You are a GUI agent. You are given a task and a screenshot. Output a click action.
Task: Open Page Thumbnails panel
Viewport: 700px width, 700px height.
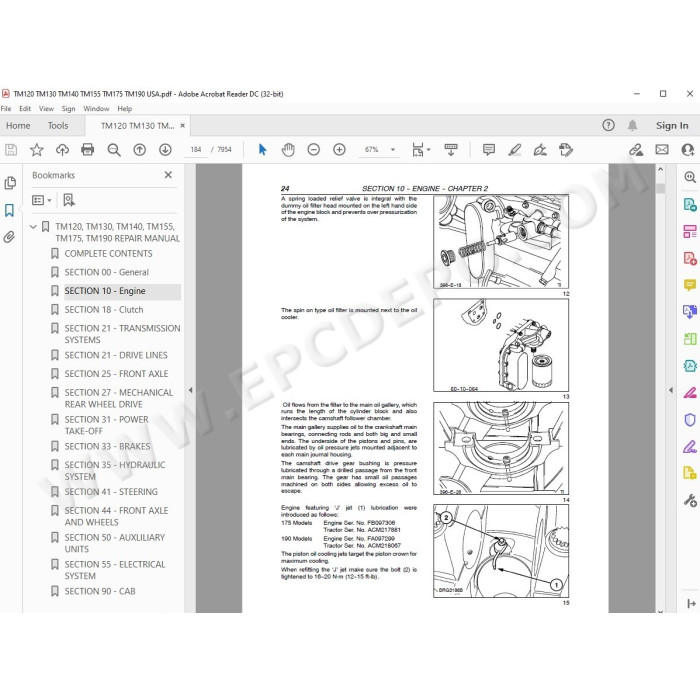(10, 183)
